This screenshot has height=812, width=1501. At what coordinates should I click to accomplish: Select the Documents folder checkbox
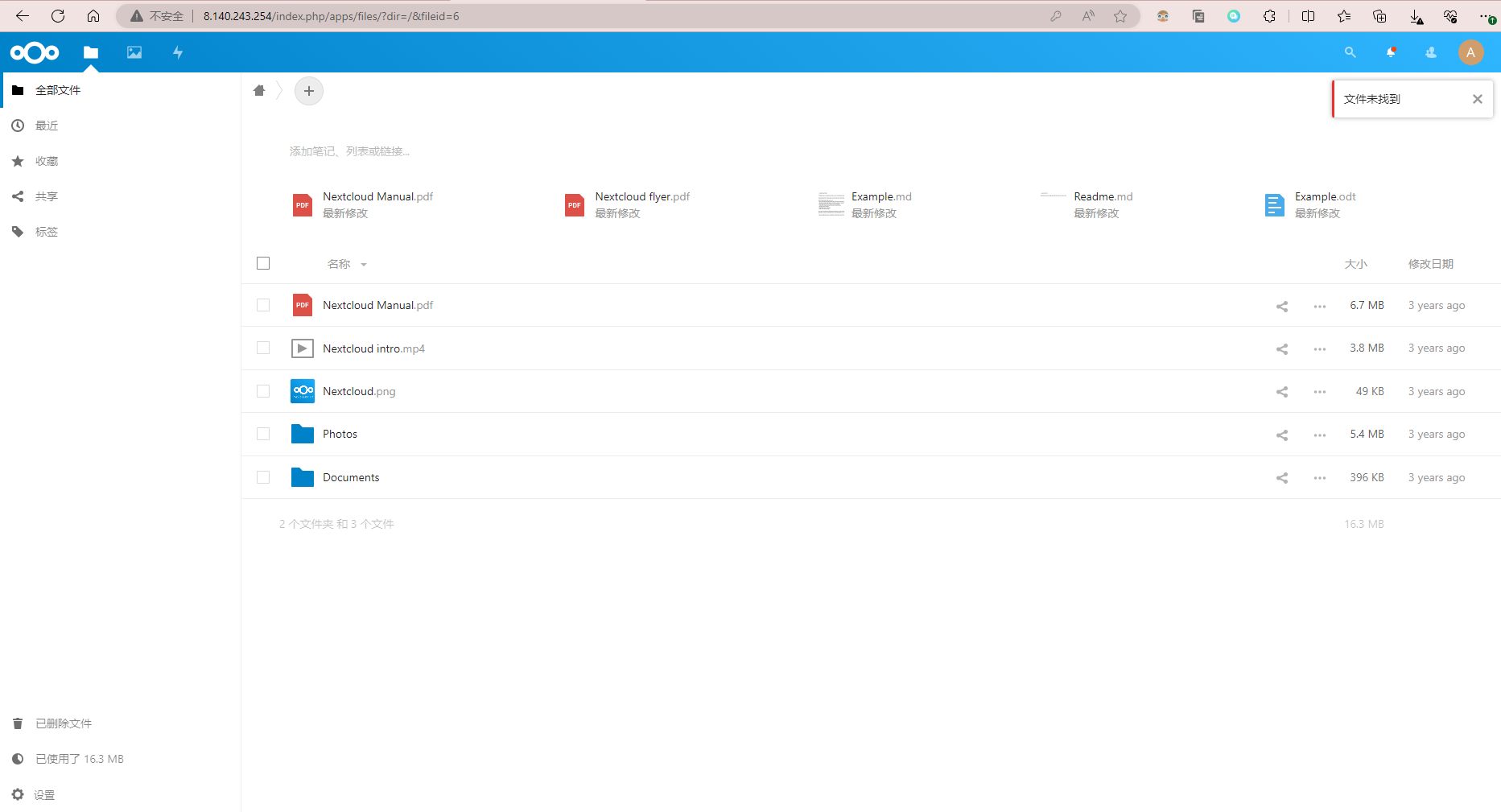[263, 477]
